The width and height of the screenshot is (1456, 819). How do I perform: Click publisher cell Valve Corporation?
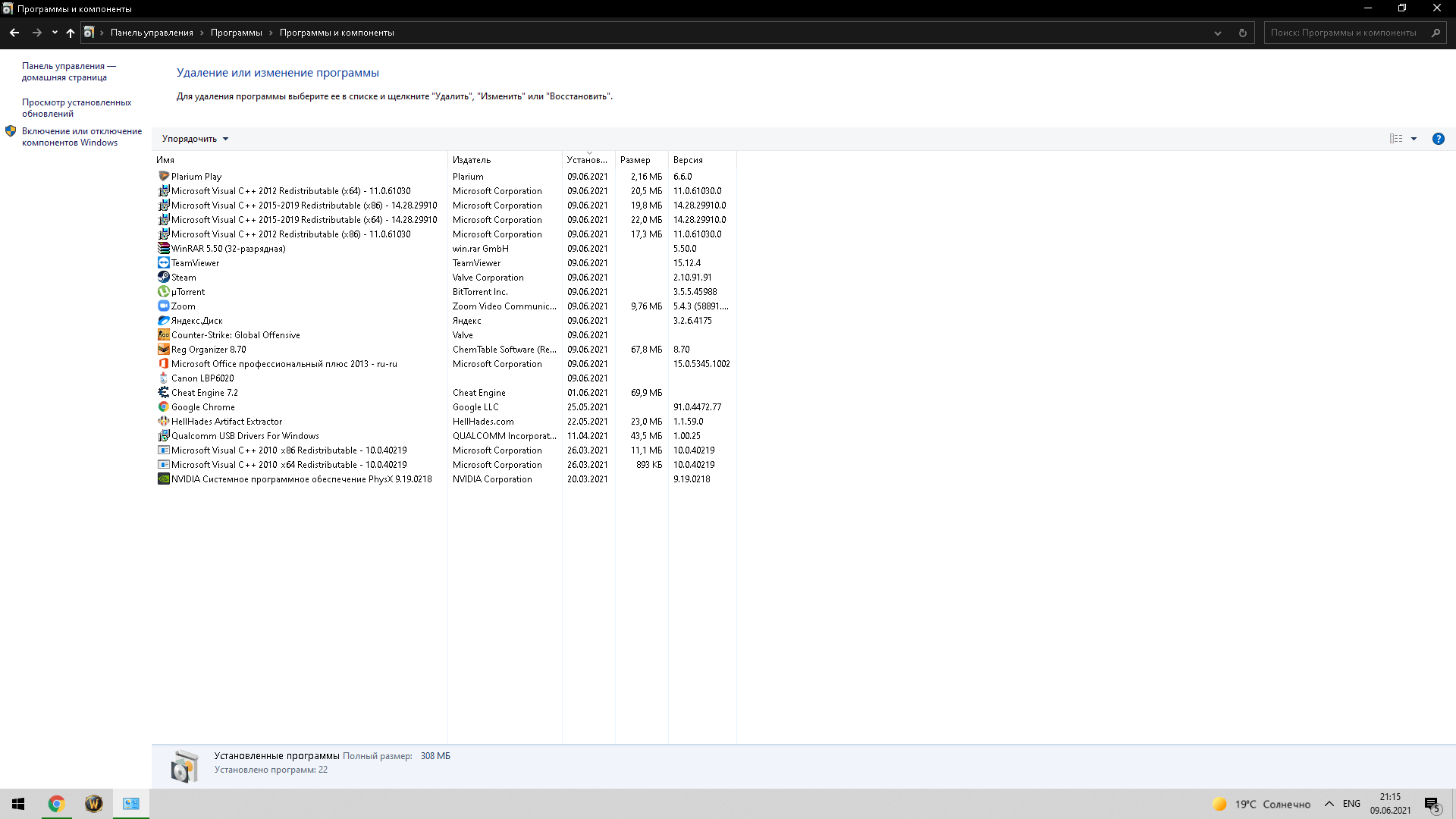tap(488, 278)
